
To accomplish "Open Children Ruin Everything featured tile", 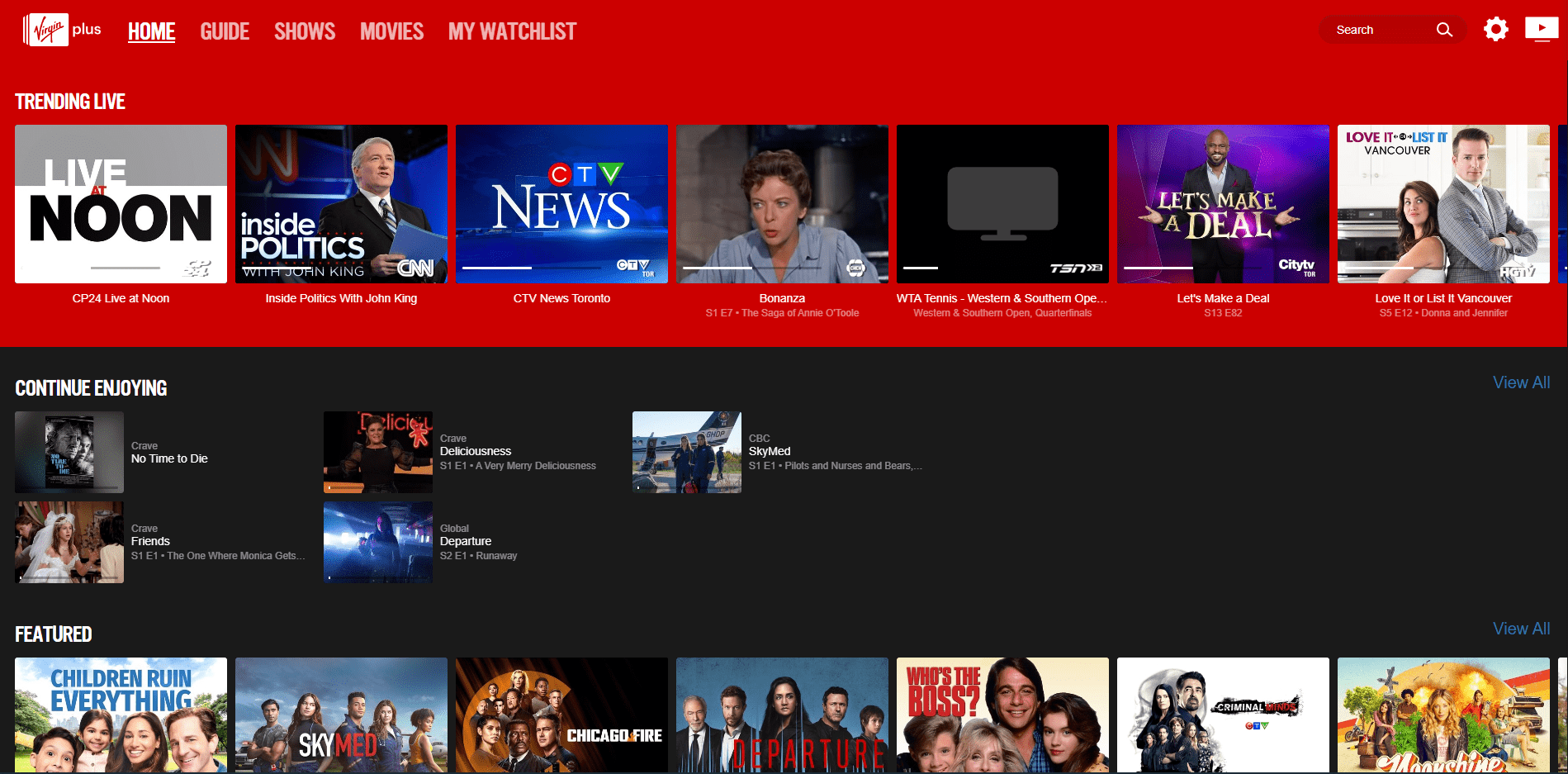I will coord(121,715).
